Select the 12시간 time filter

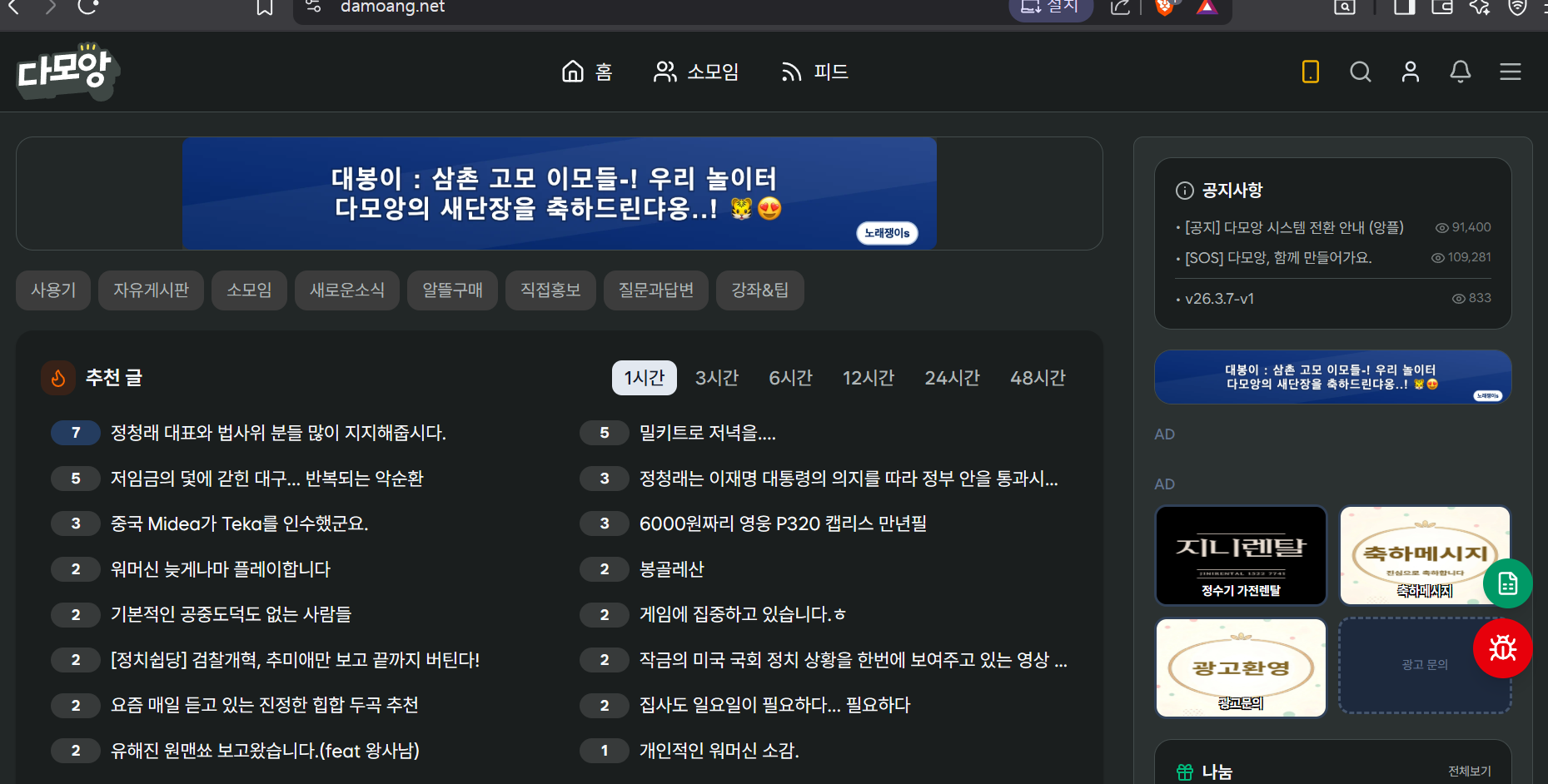[869, 378]
